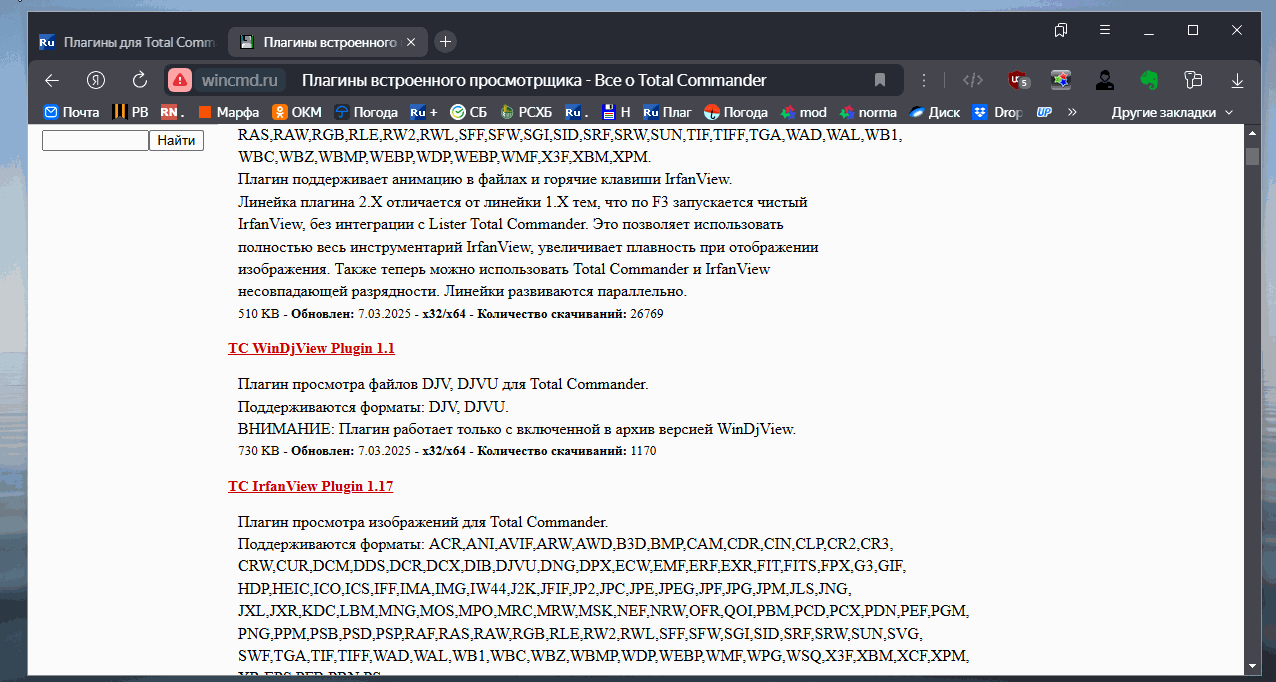Open the Почта bookmark
Screen dimensions: 1276x682
pos(71,112)
